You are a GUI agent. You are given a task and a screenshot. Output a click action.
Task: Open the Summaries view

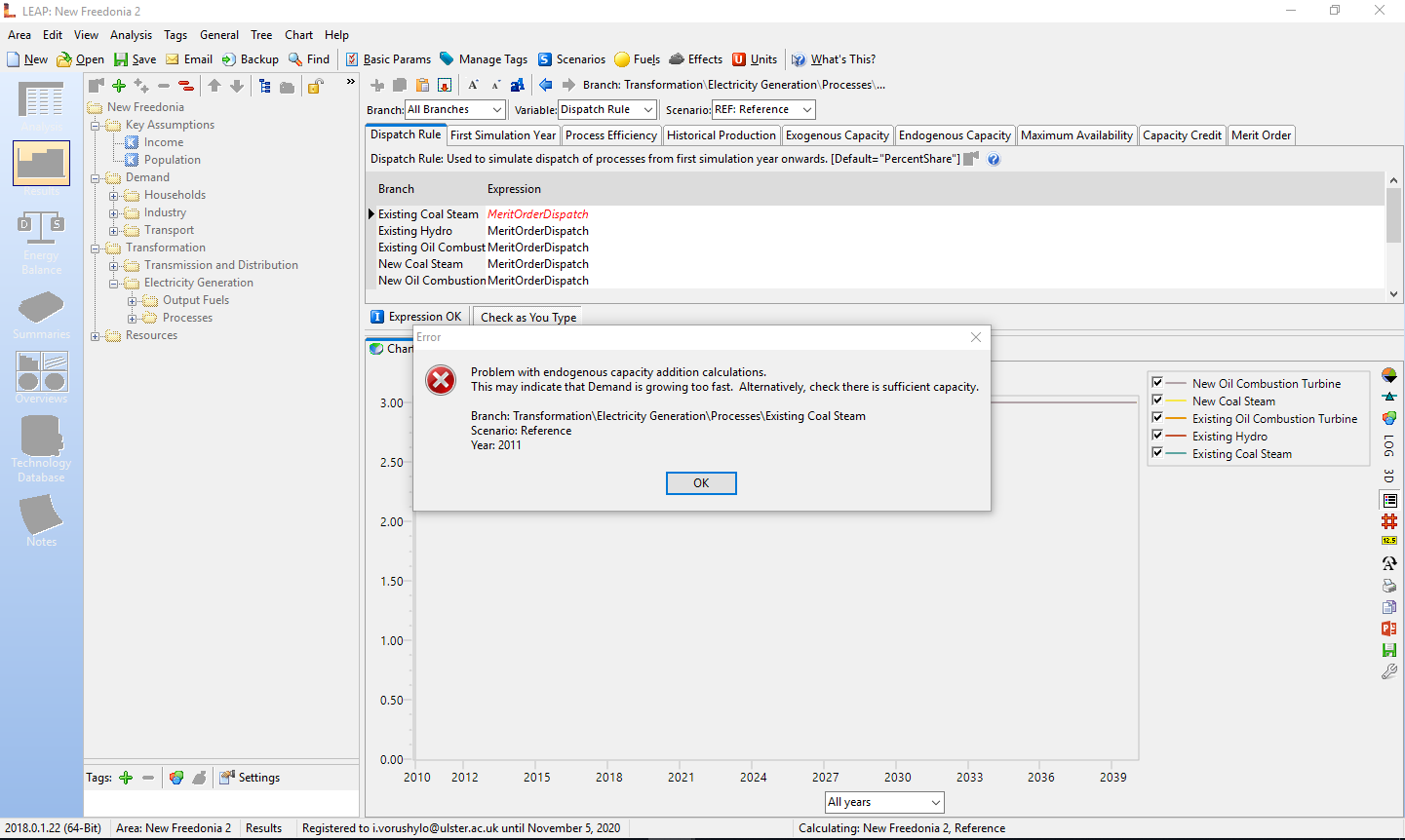tap(41, 316)
